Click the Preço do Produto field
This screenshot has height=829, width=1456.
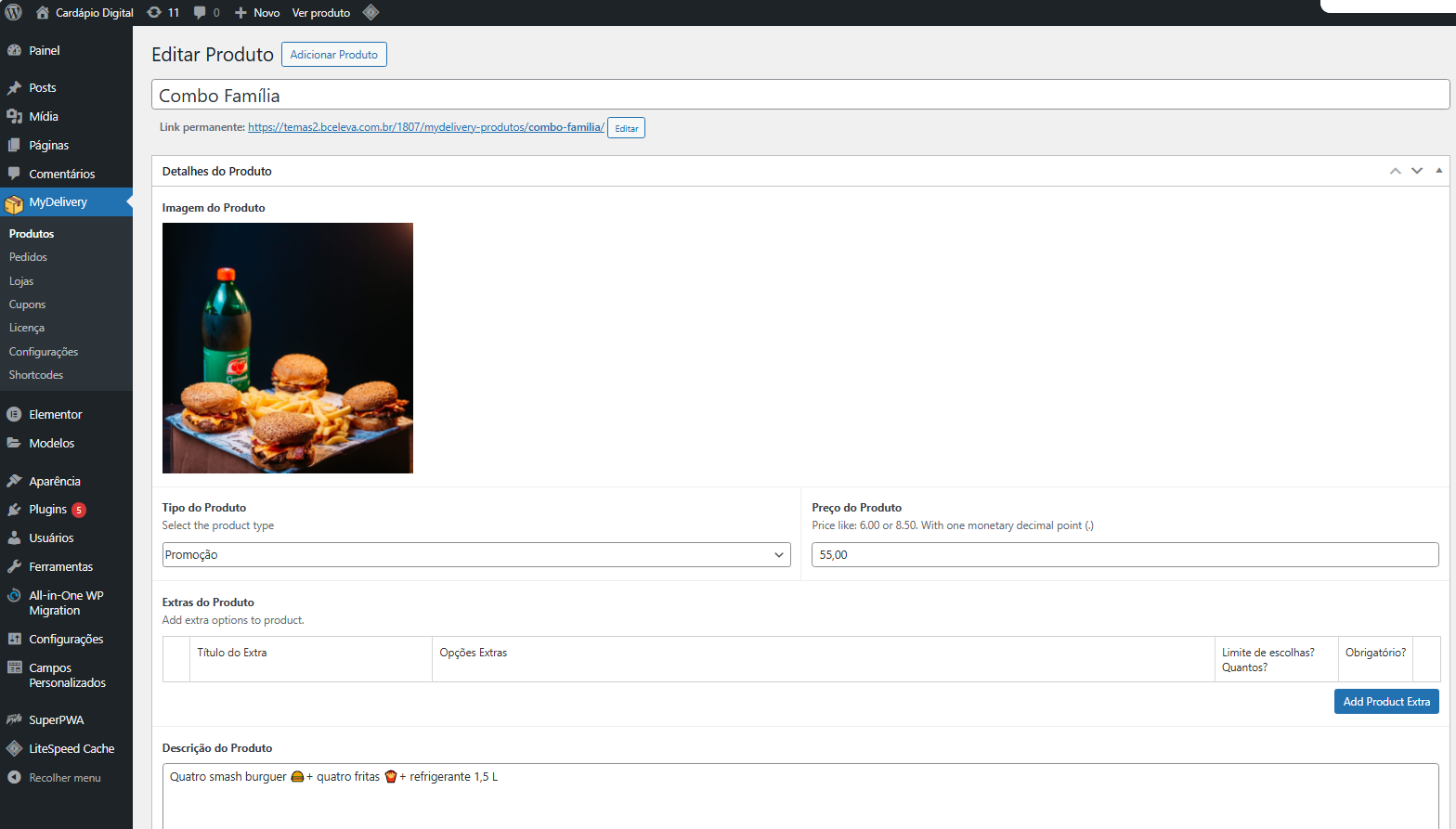pyautogui.click(x=1124, y=555)
